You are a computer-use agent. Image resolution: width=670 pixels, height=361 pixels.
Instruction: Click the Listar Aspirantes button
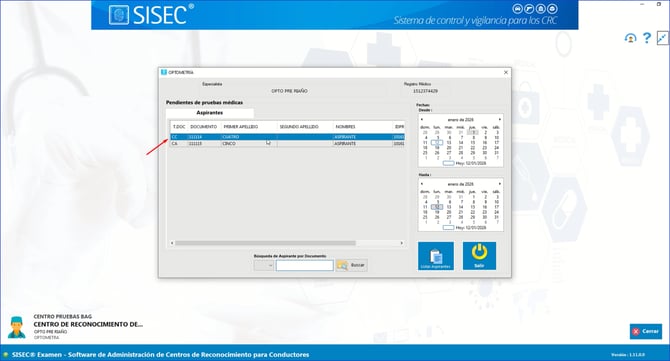[435, 256]
